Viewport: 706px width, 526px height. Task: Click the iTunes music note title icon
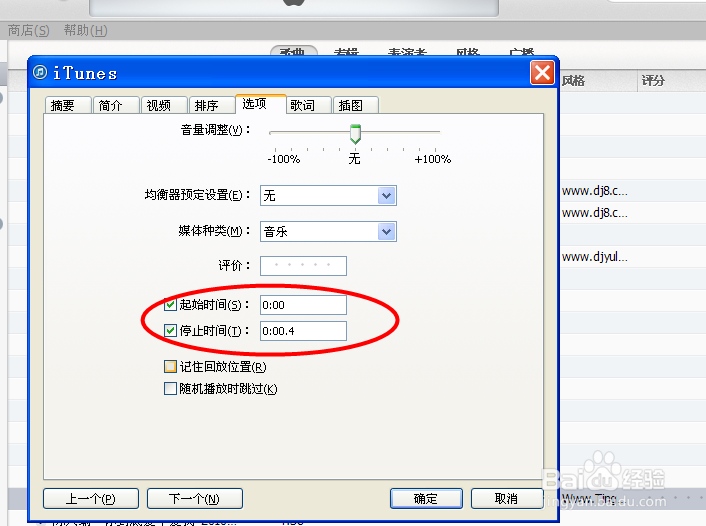(40, 72)
